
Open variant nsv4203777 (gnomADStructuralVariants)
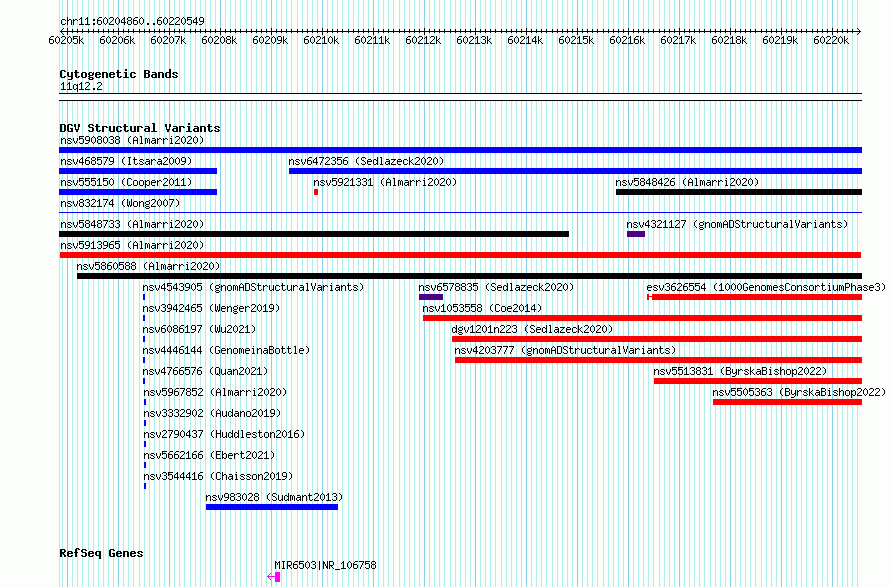tap(565, 350)
